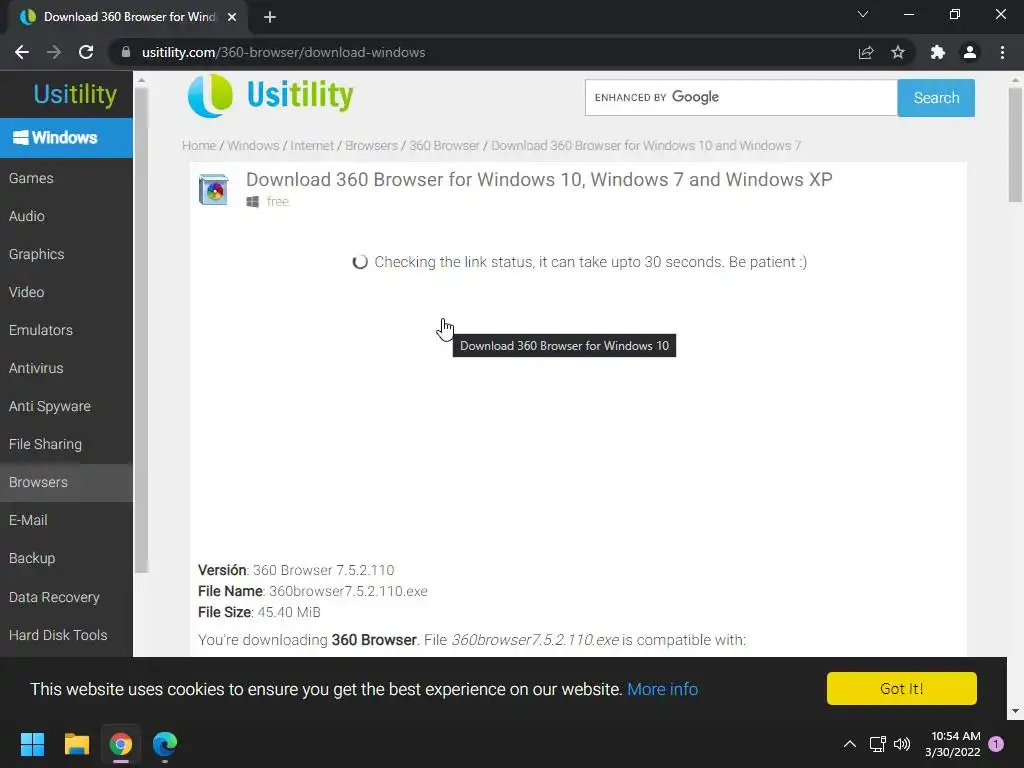The height and width of the screenshot is (768, 1024).
Task: Open the Chrome profile icon
Action: tap(970, 52)
